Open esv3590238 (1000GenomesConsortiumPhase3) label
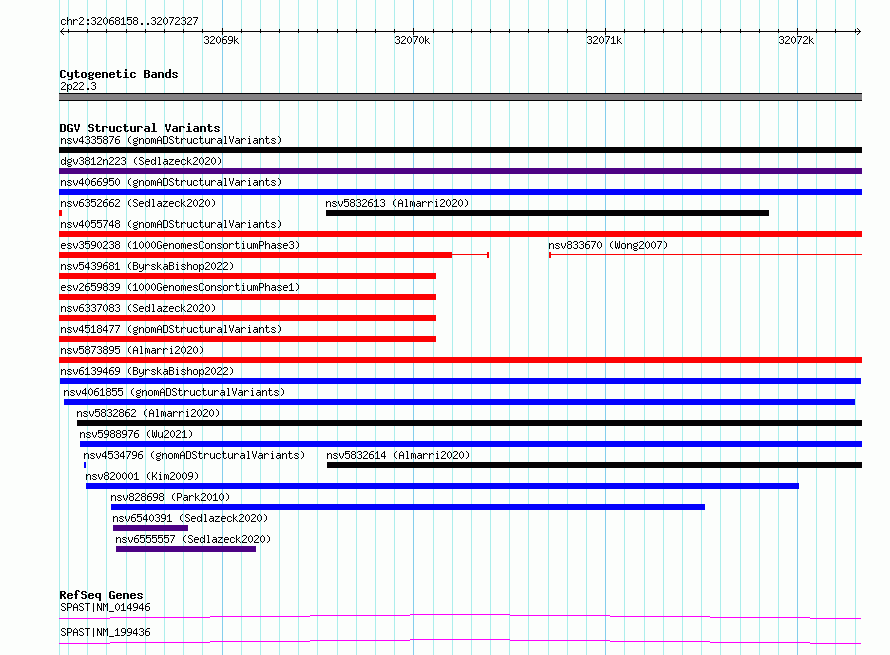 tap(180, 245)
